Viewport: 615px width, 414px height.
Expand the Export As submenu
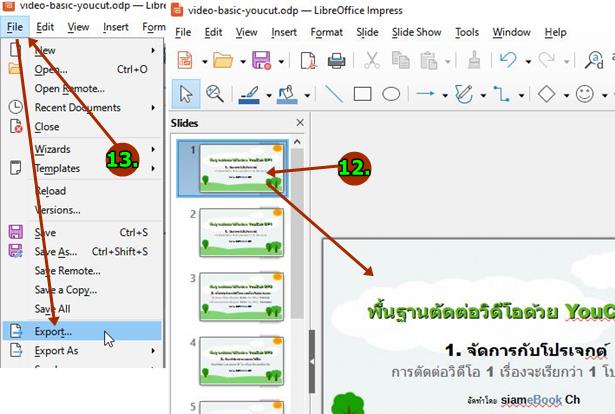tap(153, 350)
